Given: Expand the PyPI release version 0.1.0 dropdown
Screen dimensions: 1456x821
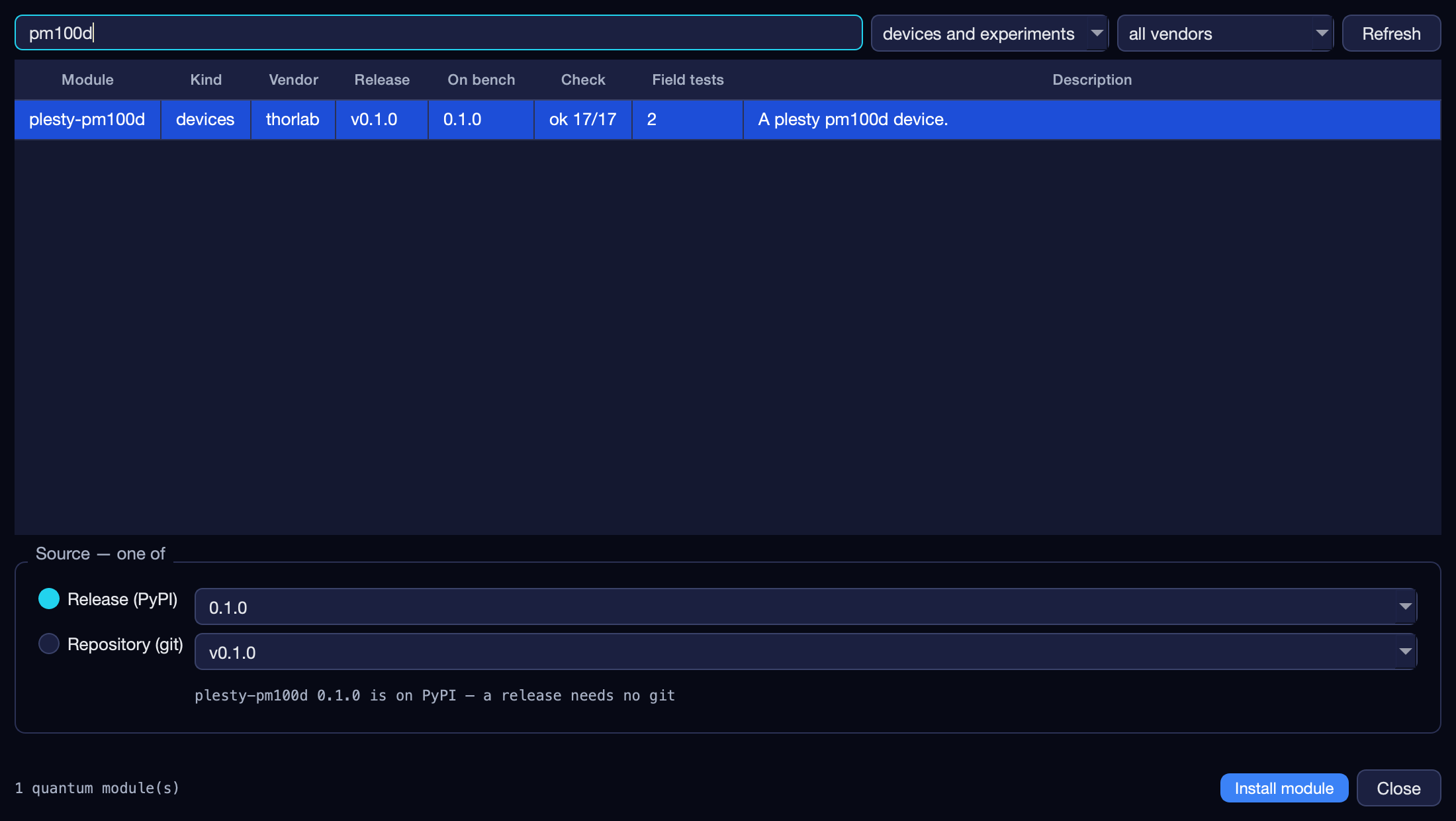Looking at the screenshot, I should click(805, 606).
